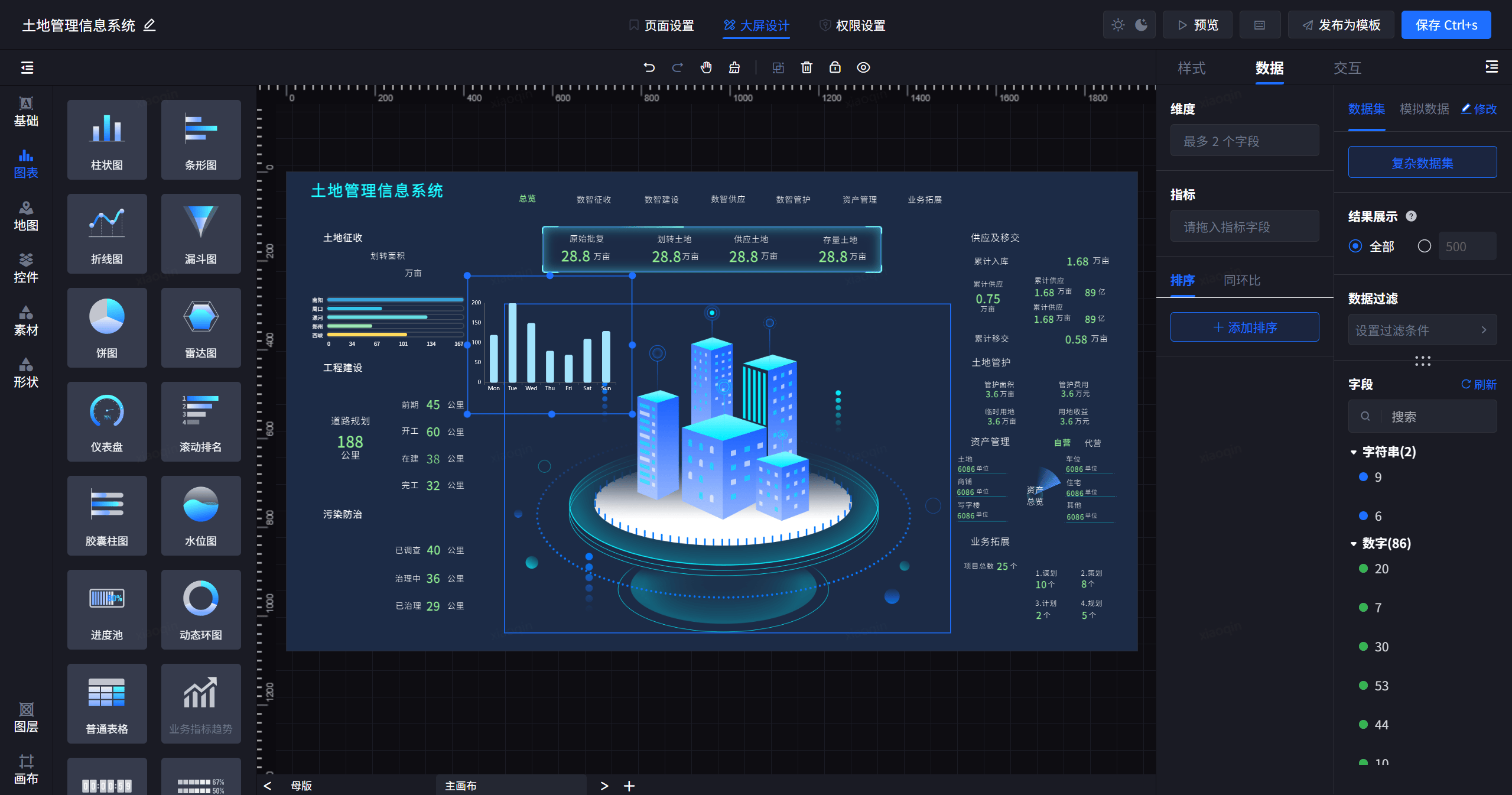Add a 雷达图 radar component

201,327
